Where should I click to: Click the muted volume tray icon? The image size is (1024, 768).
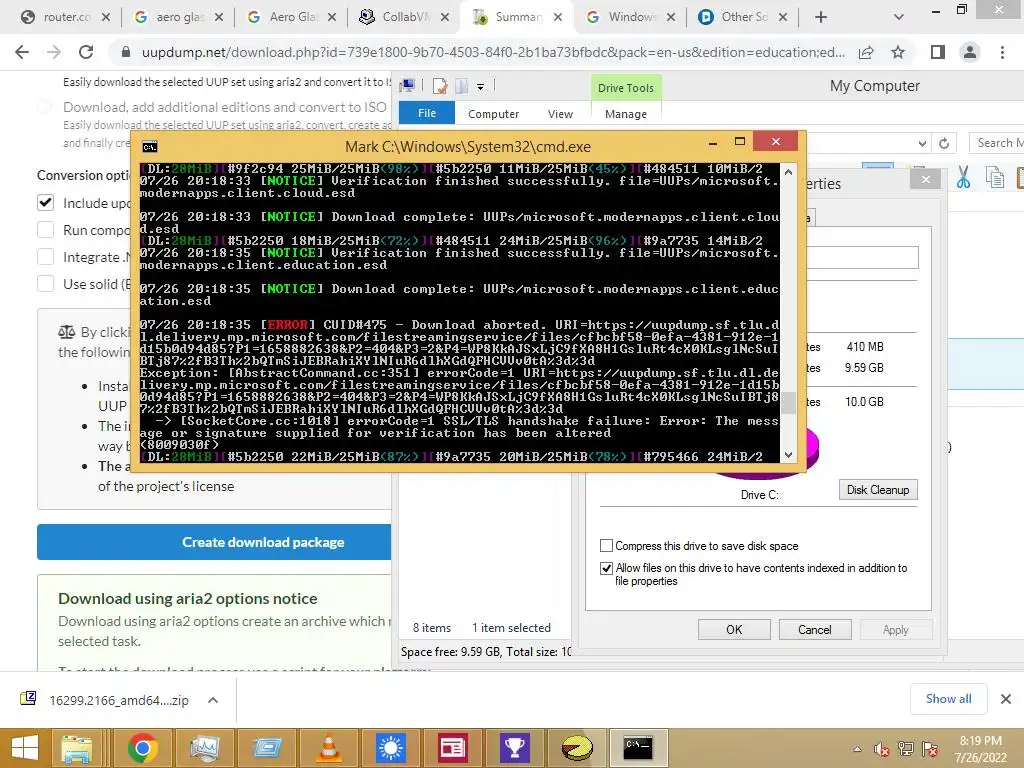(881, 749)
